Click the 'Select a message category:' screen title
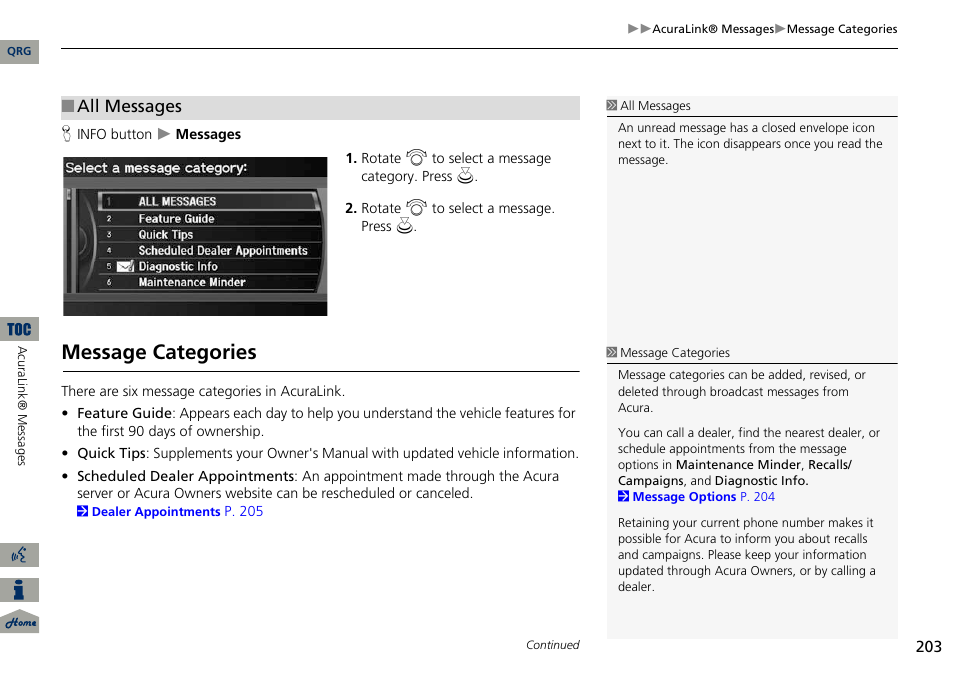 coord(156,168)
